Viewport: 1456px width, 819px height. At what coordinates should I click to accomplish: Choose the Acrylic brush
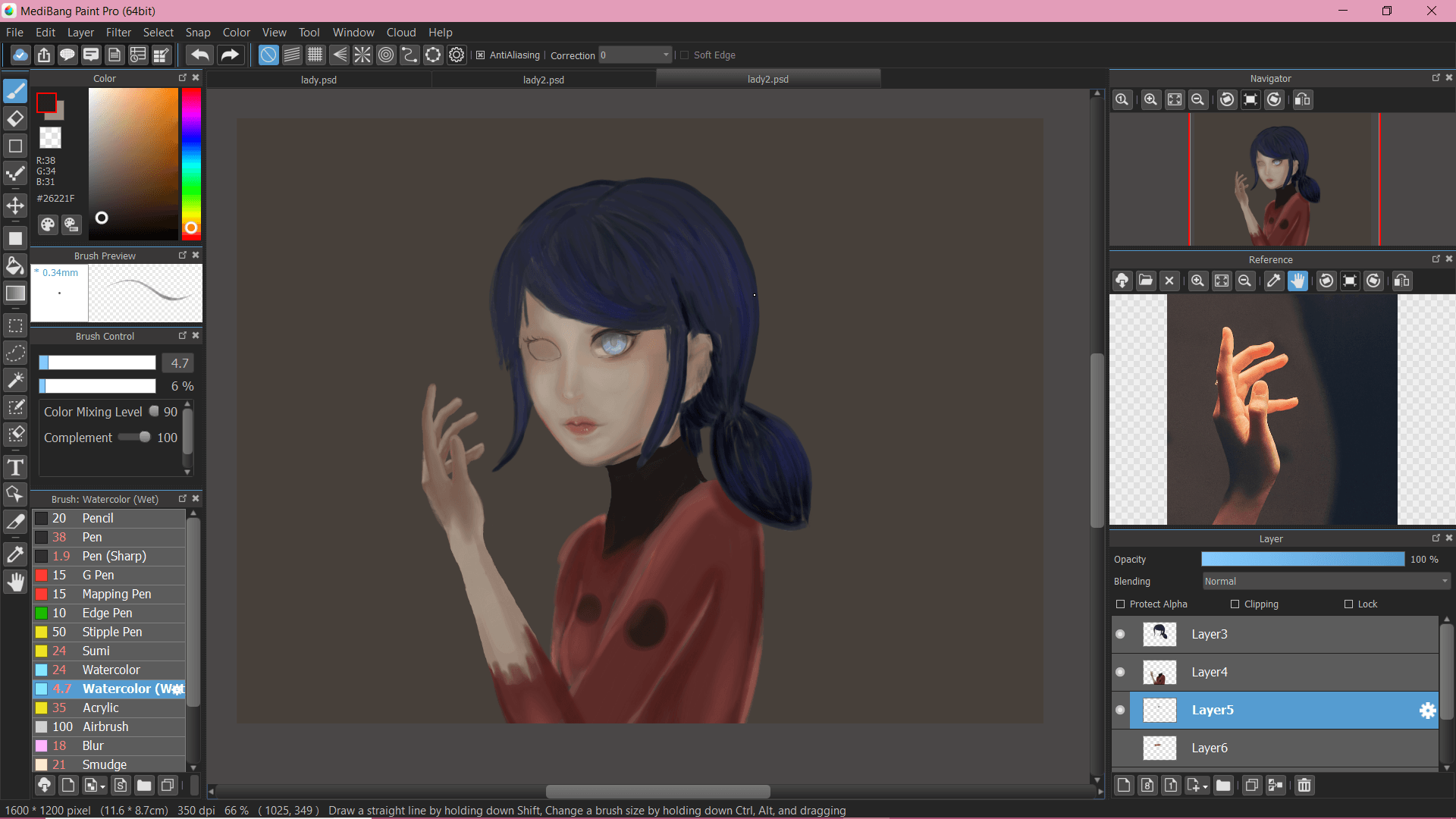(x=109, y=708)
